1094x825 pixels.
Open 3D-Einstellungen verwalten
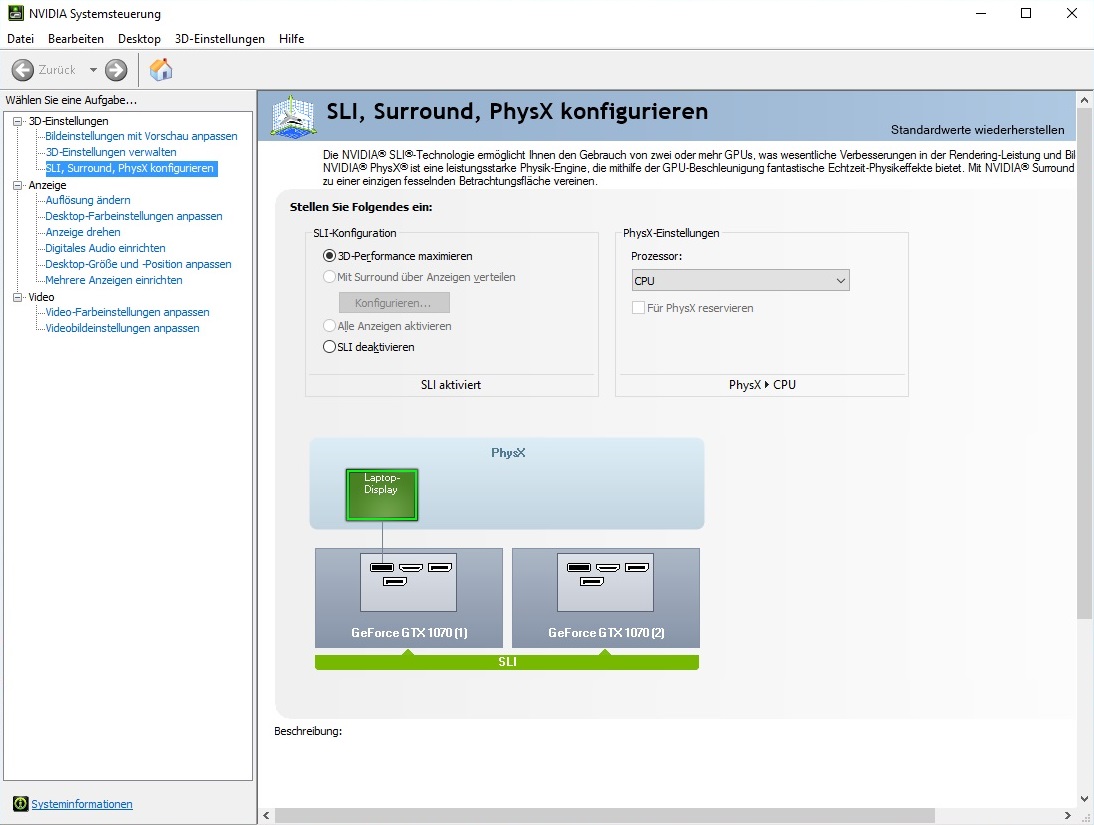coord(111,152)
